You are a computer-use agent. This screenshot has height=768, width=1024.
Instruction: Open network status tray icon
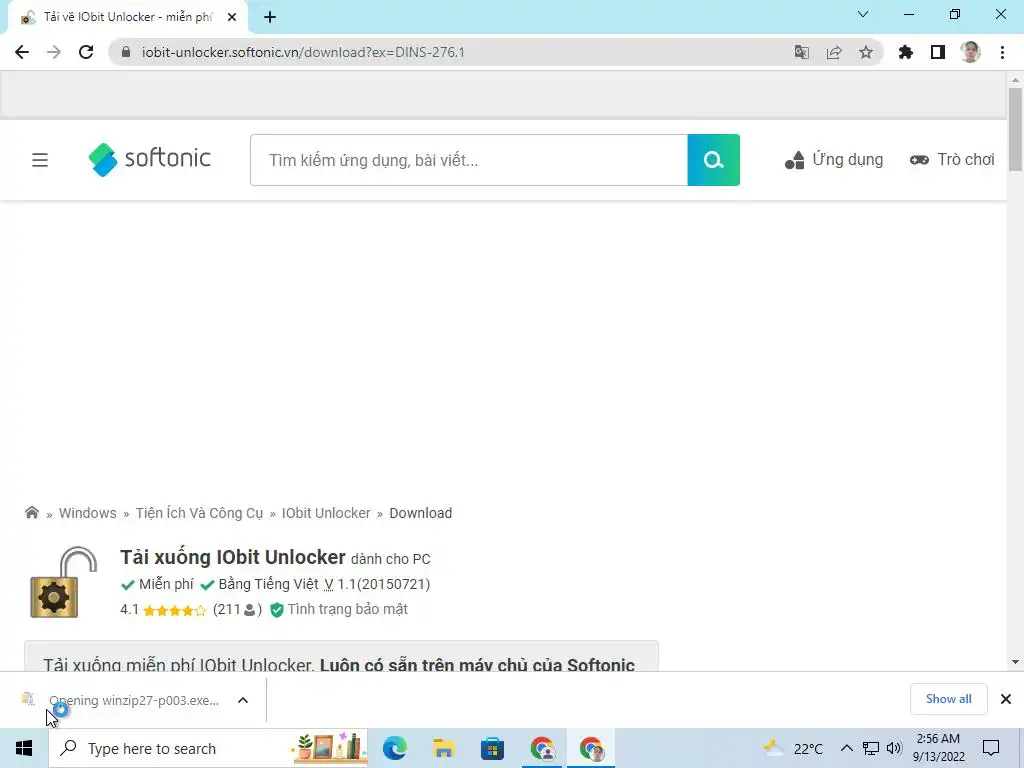pos(871,748)
